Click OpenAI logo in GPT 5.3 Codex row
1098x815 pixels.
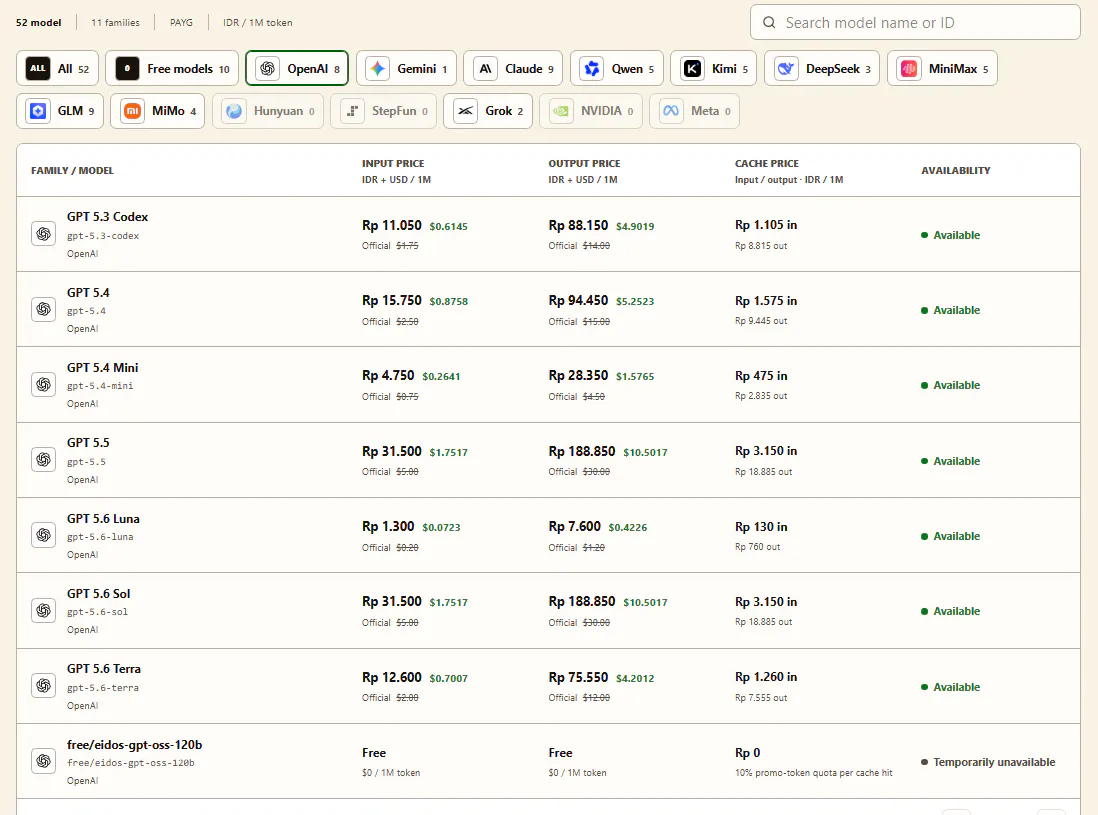tap(43, 234)
